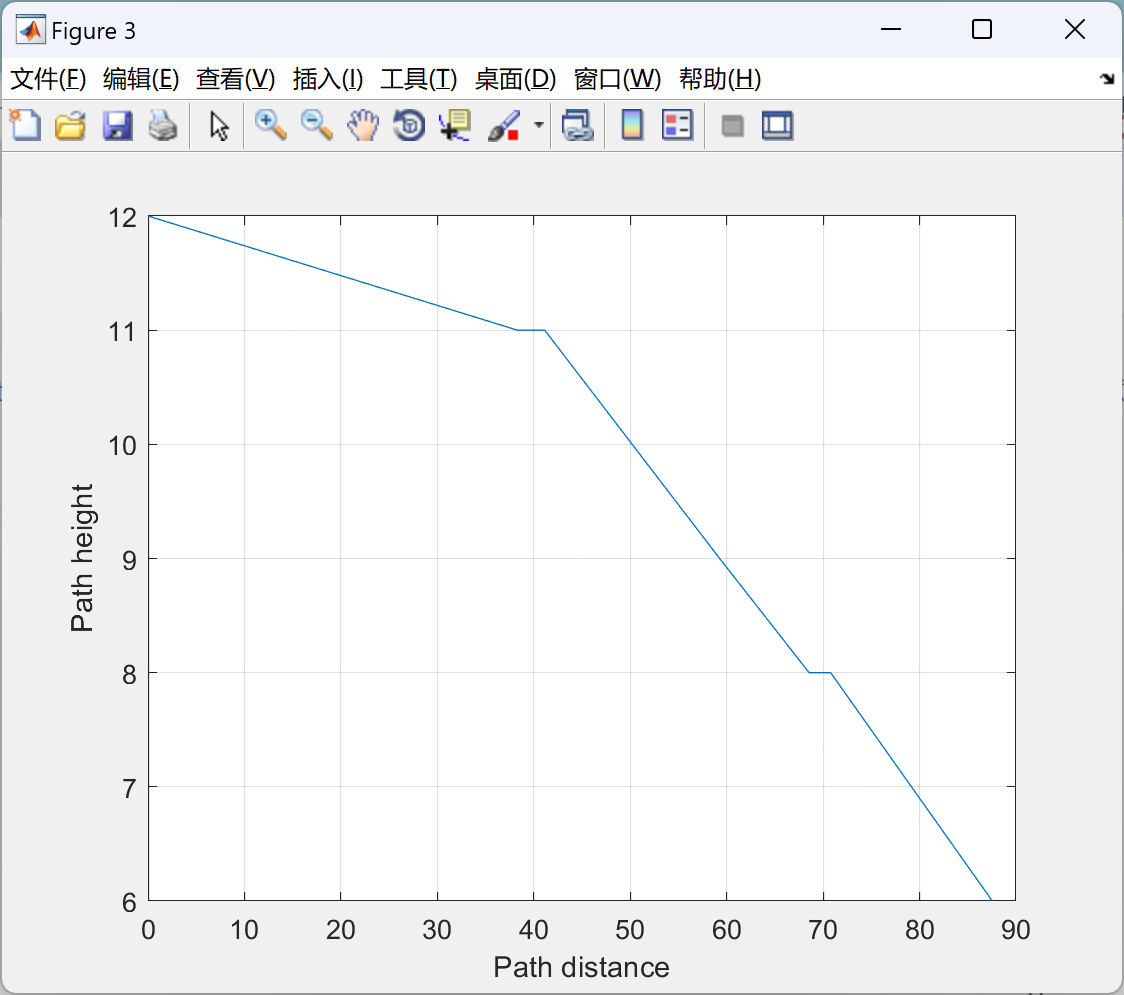1124x995 pixels.
Task: Minimize the Figure 3 window
Action: point(891,29)
